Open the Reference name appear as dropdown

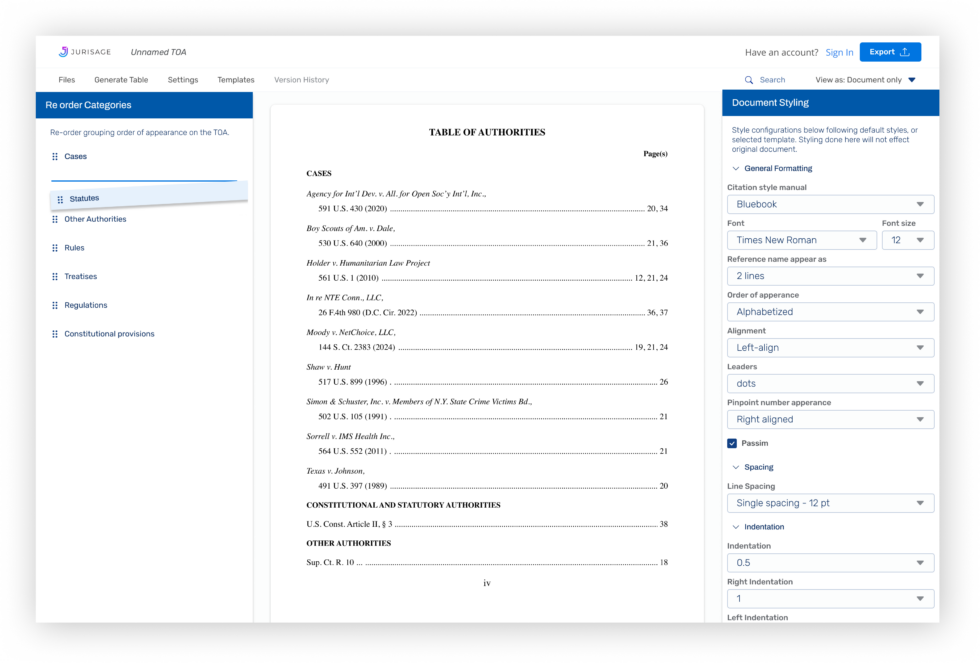tap(830, 276)
